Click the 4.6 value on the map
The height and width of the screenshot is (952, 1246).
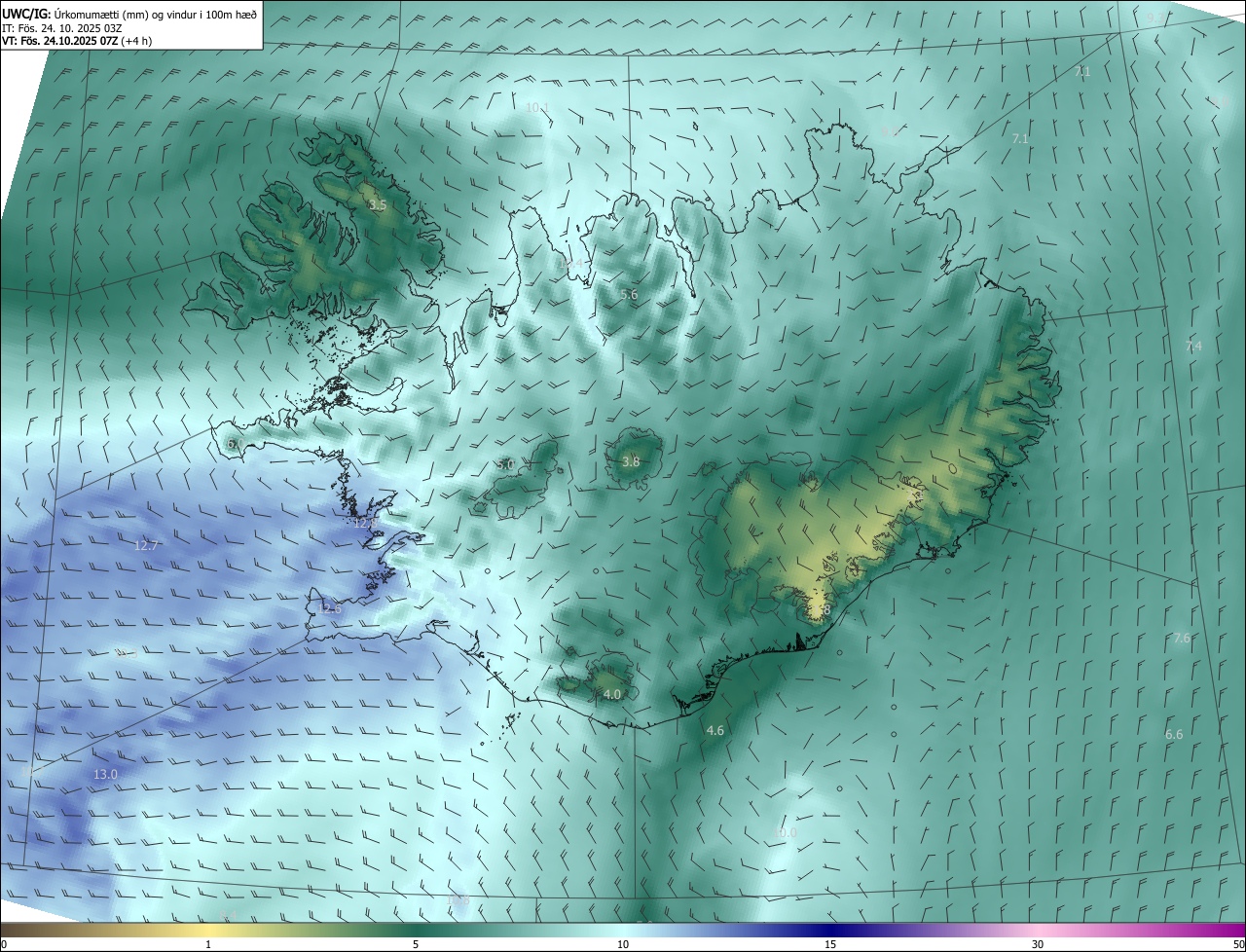(x=715, y=730)
